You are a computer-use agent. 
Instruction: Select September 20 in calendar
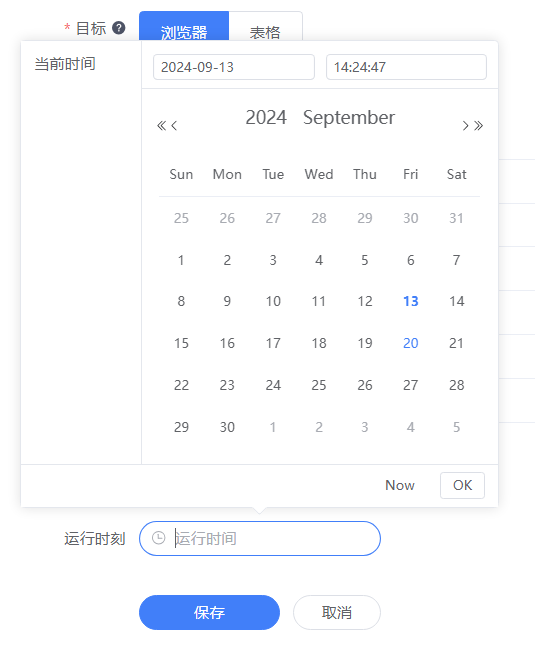(x=411, y=343)
